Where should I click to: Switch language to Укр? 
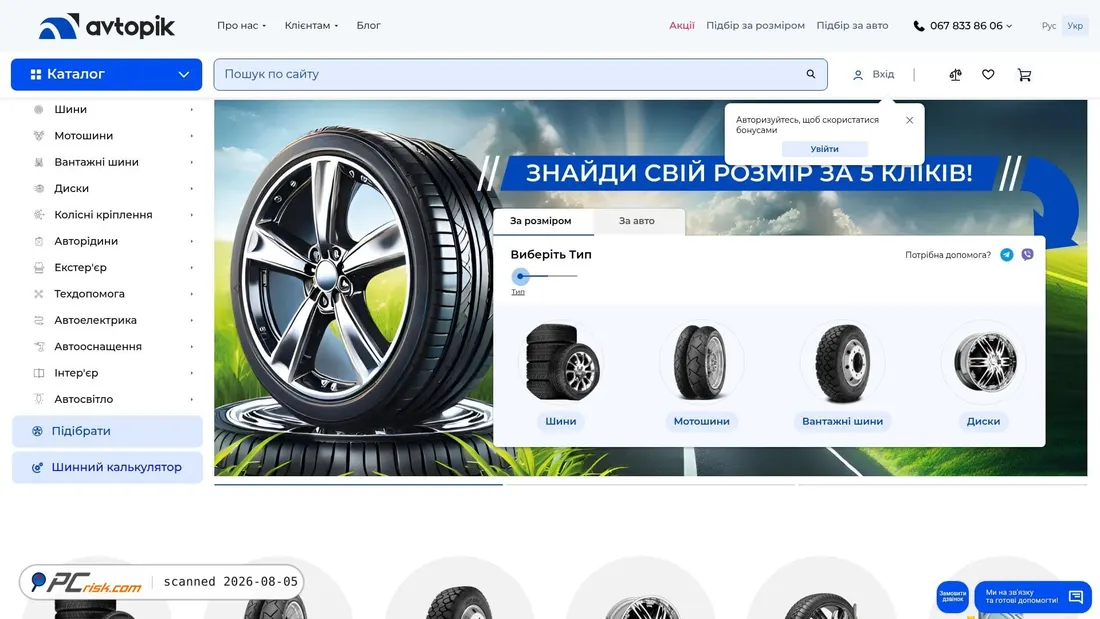pyautogui.click(x=1075, y=26)
